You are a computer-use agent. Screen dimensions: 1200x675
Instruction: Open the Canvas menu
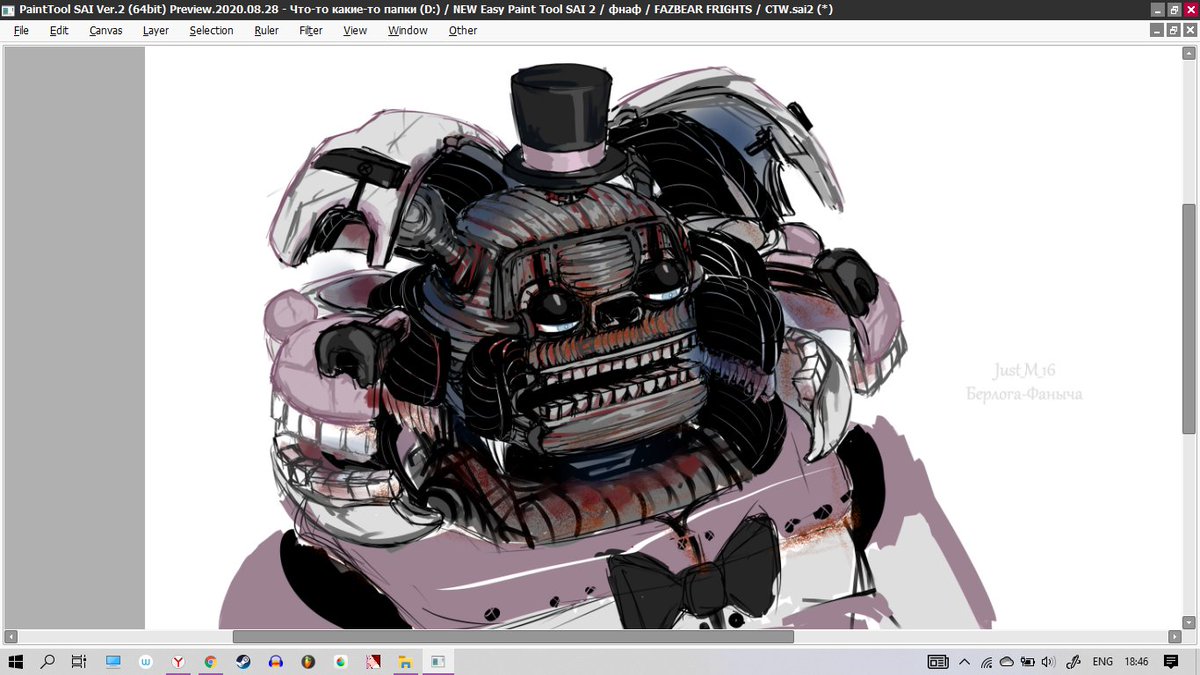click(106, 30)
